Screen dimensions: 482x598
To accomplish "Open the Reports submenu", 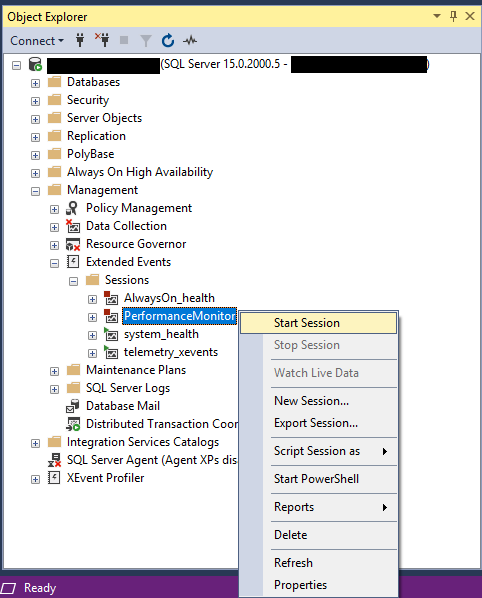I will 318,507.
